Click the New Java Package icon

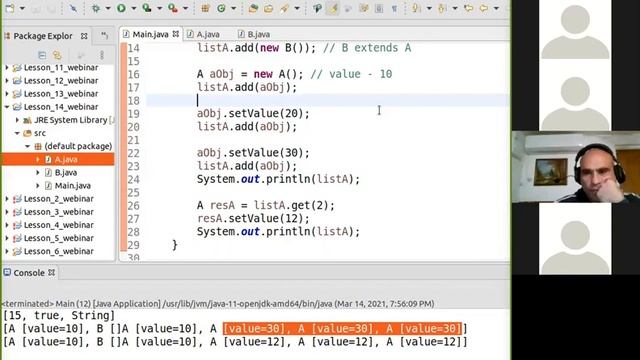(205, 8)
